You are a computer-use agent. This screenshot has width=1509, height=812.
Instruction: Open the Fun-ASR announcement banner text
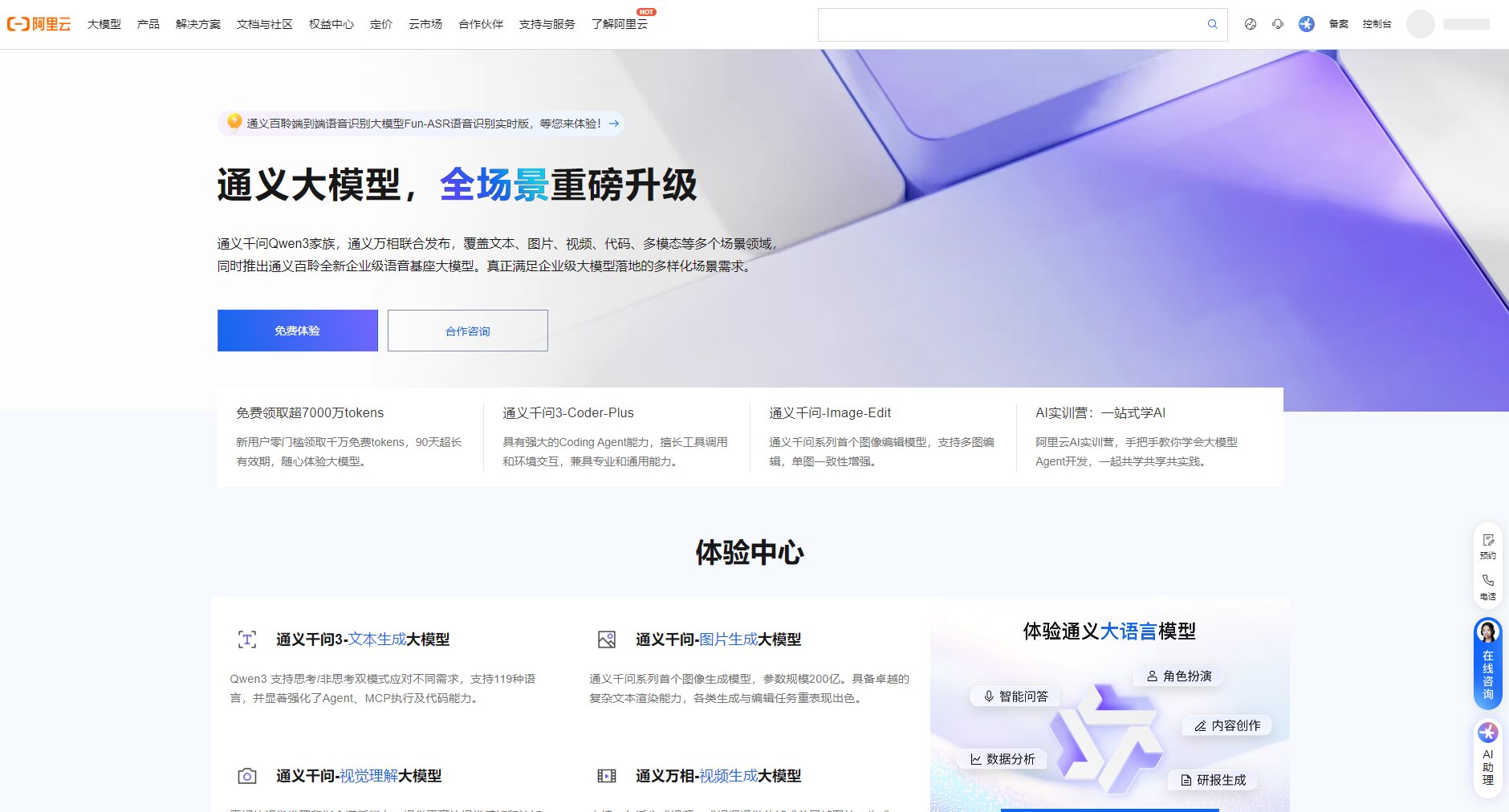click(424, 124)
